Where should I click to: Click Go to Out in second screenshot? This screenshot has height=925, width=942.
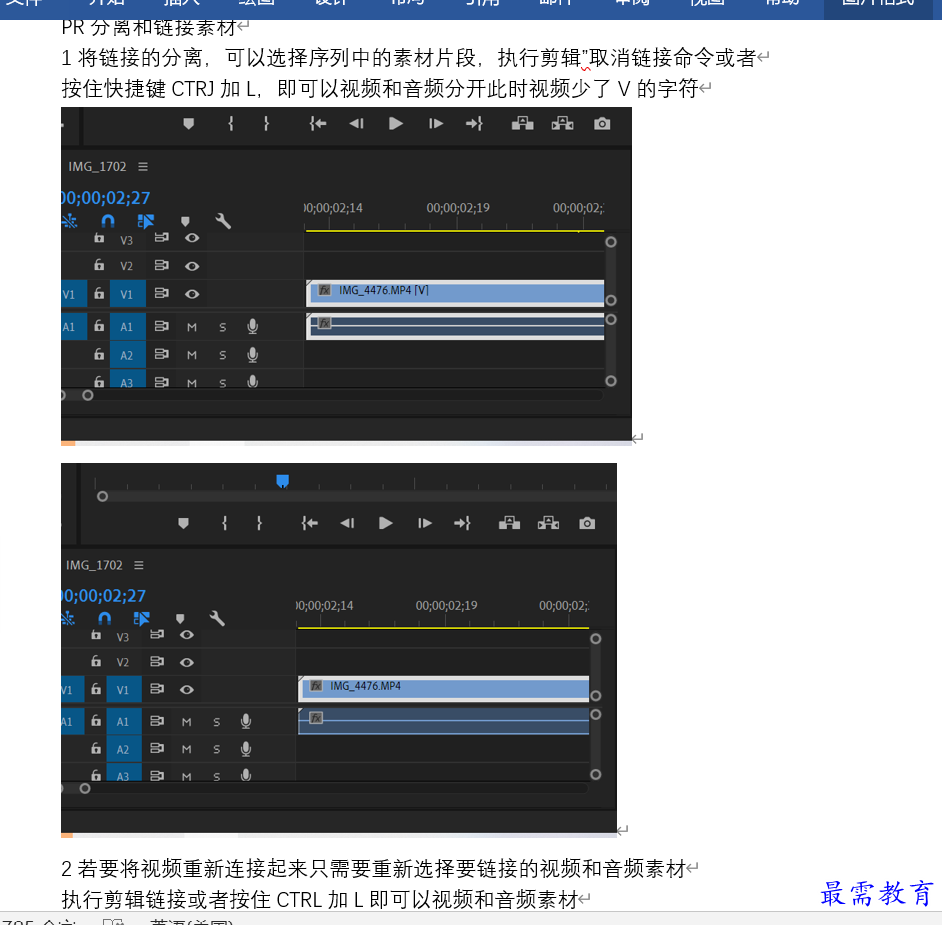463,523
